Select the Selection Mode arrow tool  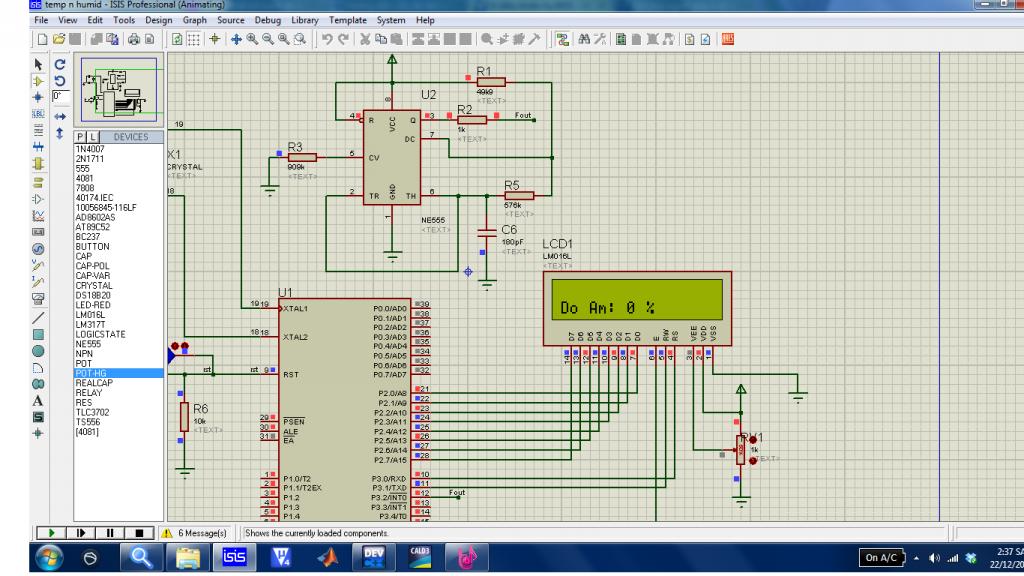[x=39, y=62]
